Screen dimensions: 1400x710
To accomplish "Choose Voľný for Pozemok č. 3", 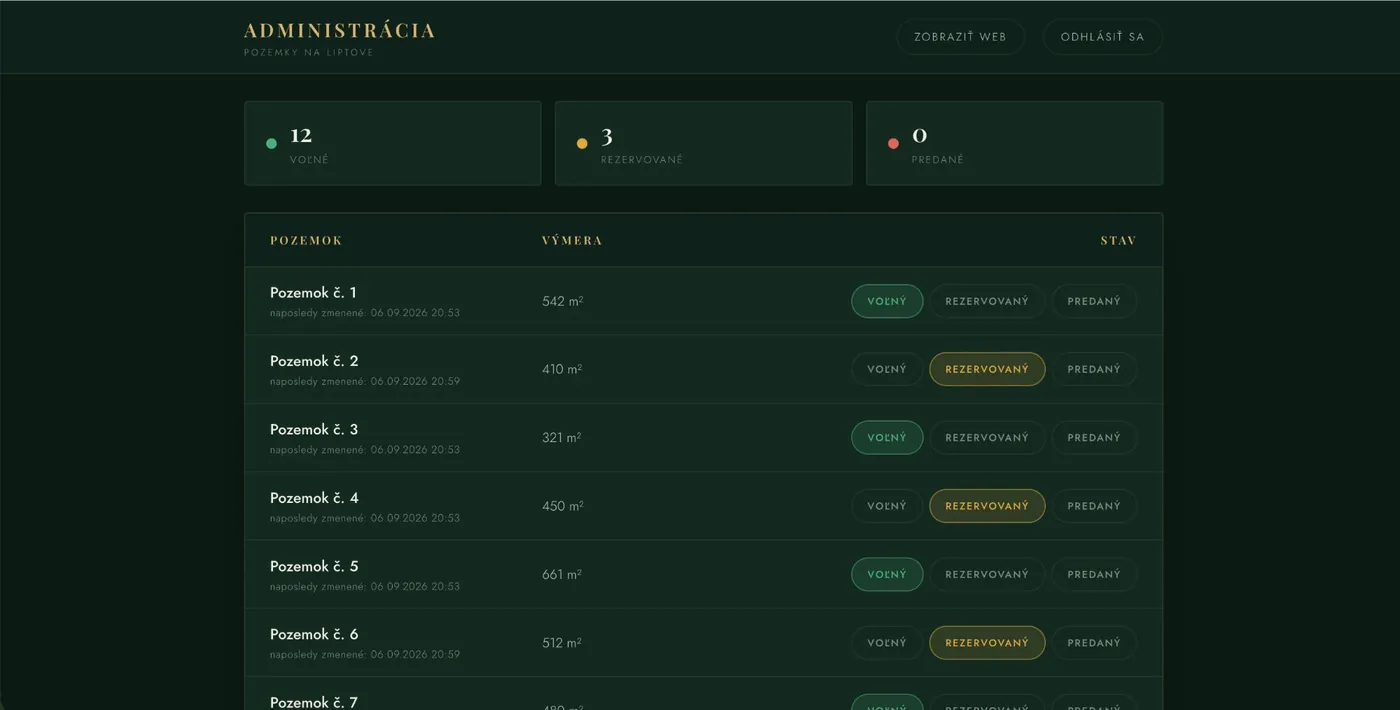I will tap(887, 437).
